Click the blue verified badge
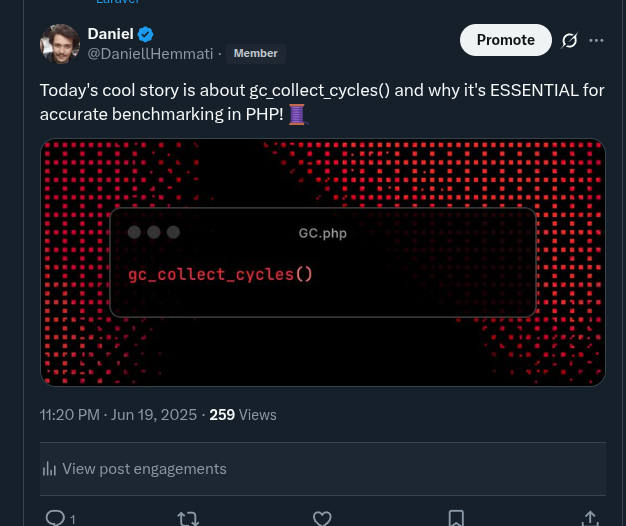626x526 pixels. tap(146, 34)
